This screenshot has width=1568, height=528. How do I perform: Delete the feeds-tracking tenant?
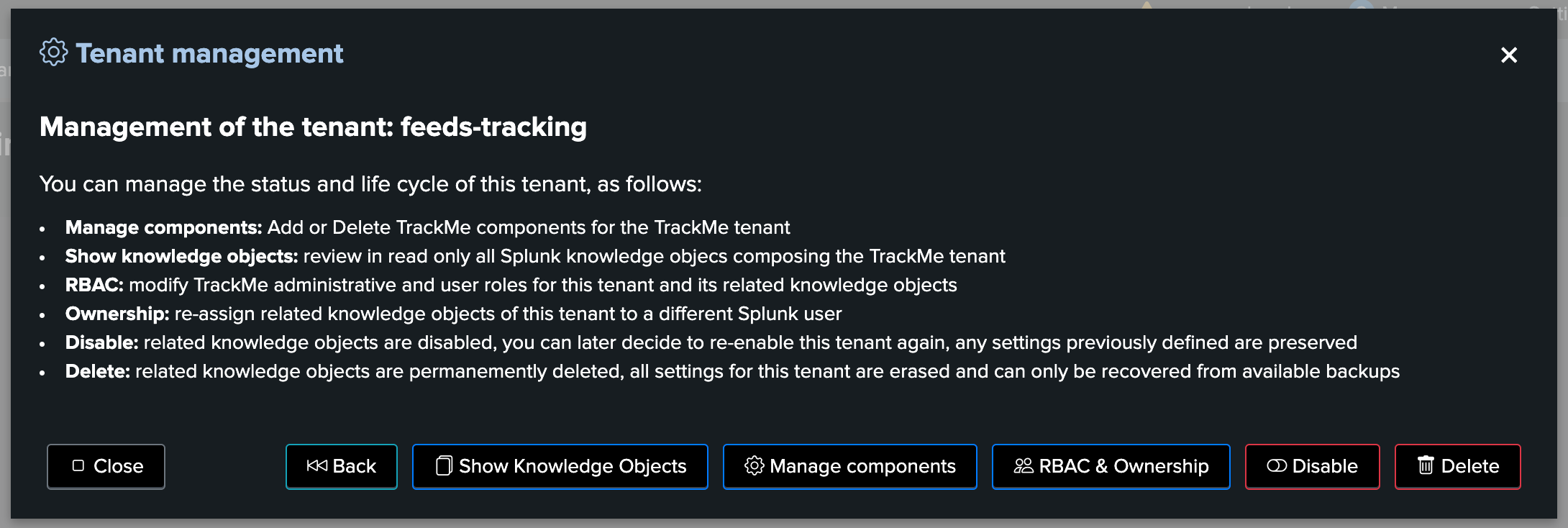(x=1458, y=467)
